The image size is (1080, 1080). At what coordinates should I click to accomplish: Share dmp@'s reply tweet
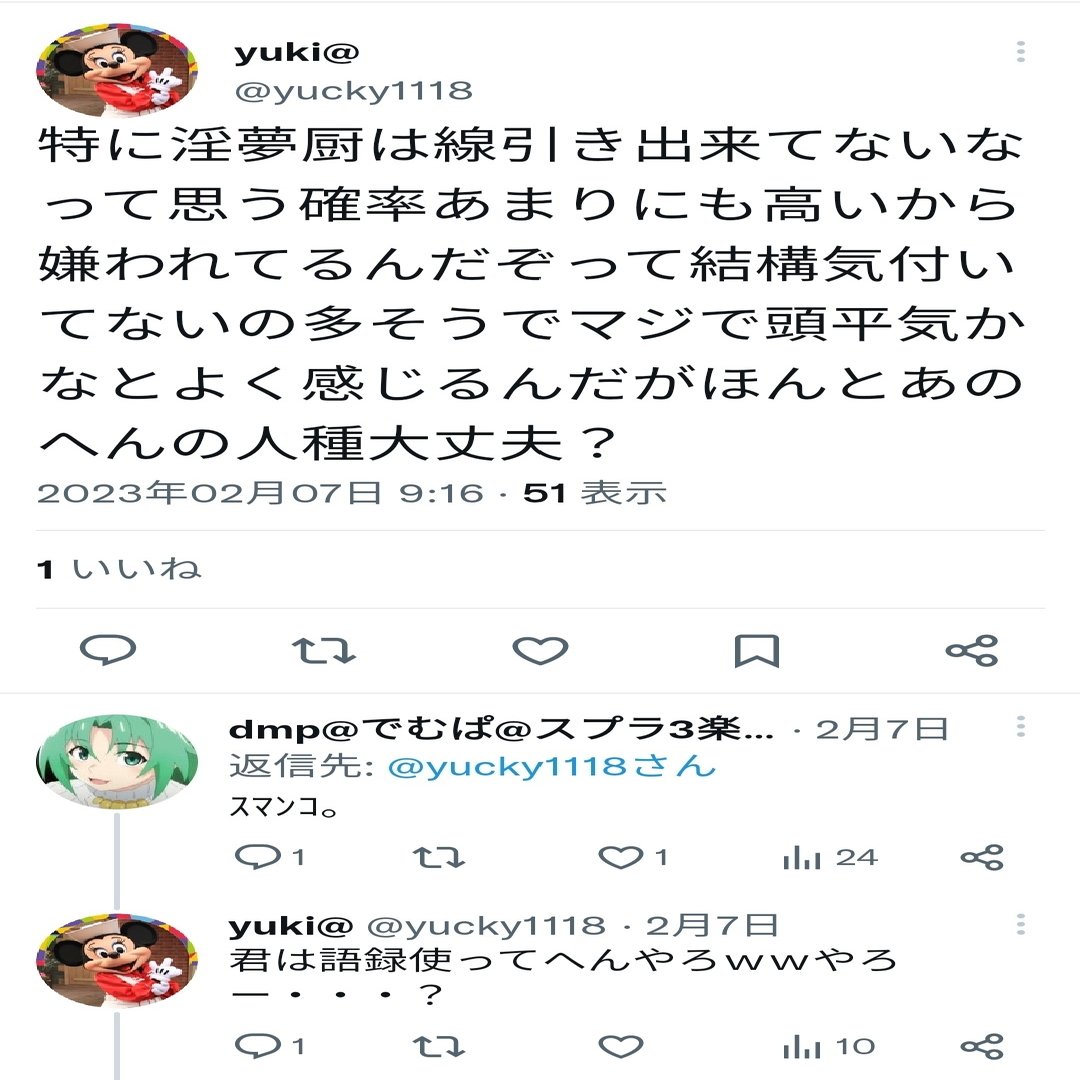coord(982,858)
